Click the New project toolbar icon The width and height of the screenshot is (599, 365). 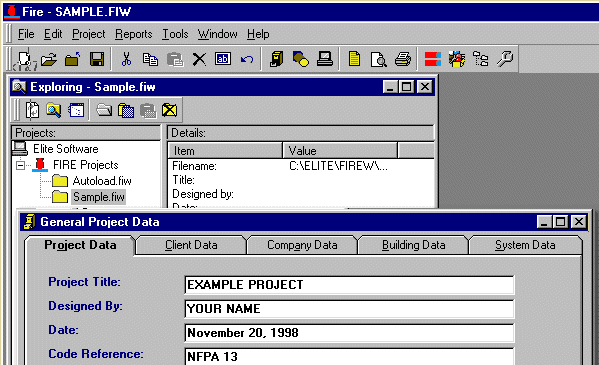pos(24,59)
